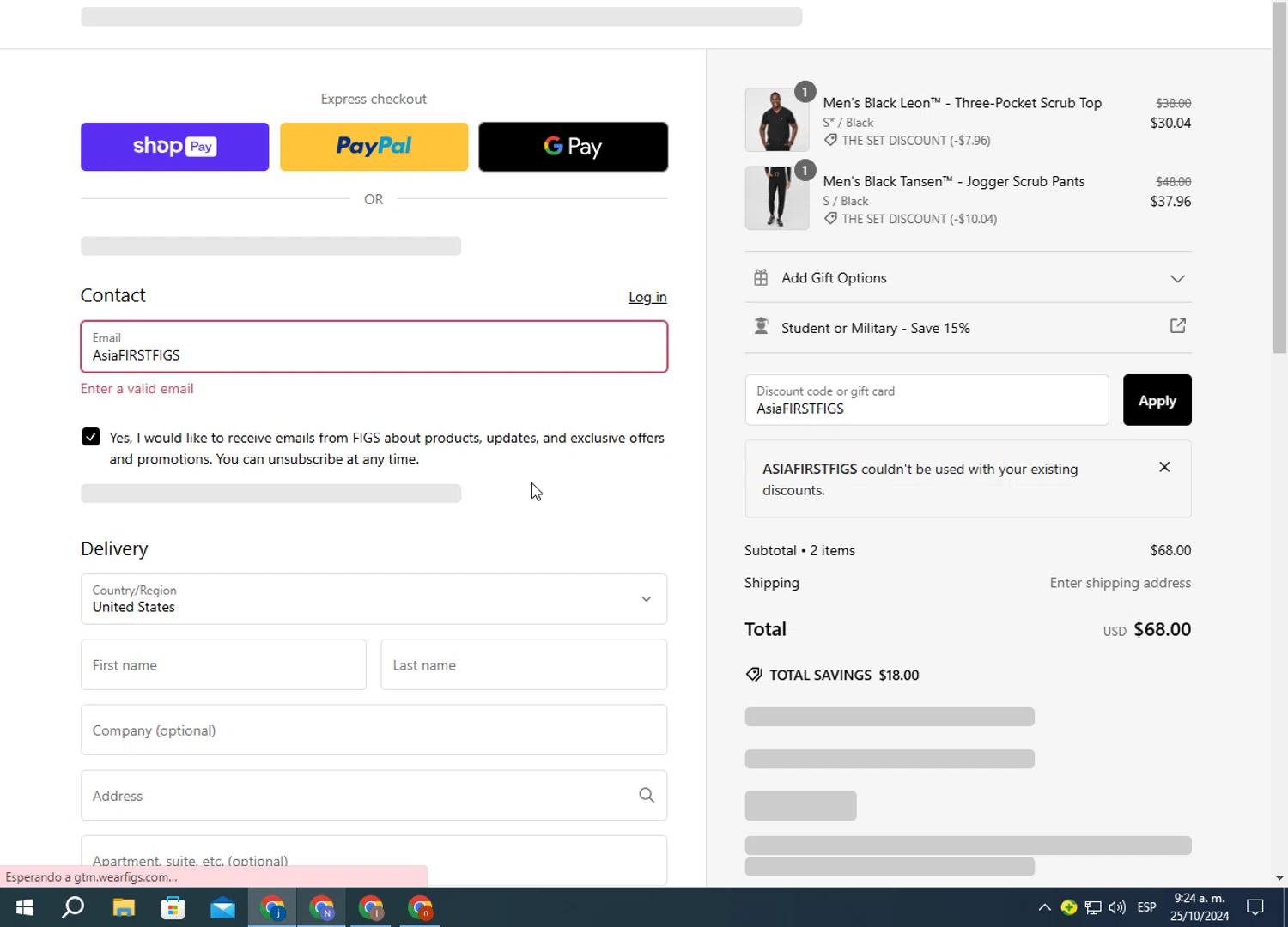Select the Leon Scrub Top thumbnail
1288x927 pixels.
[x=776, y=120]
